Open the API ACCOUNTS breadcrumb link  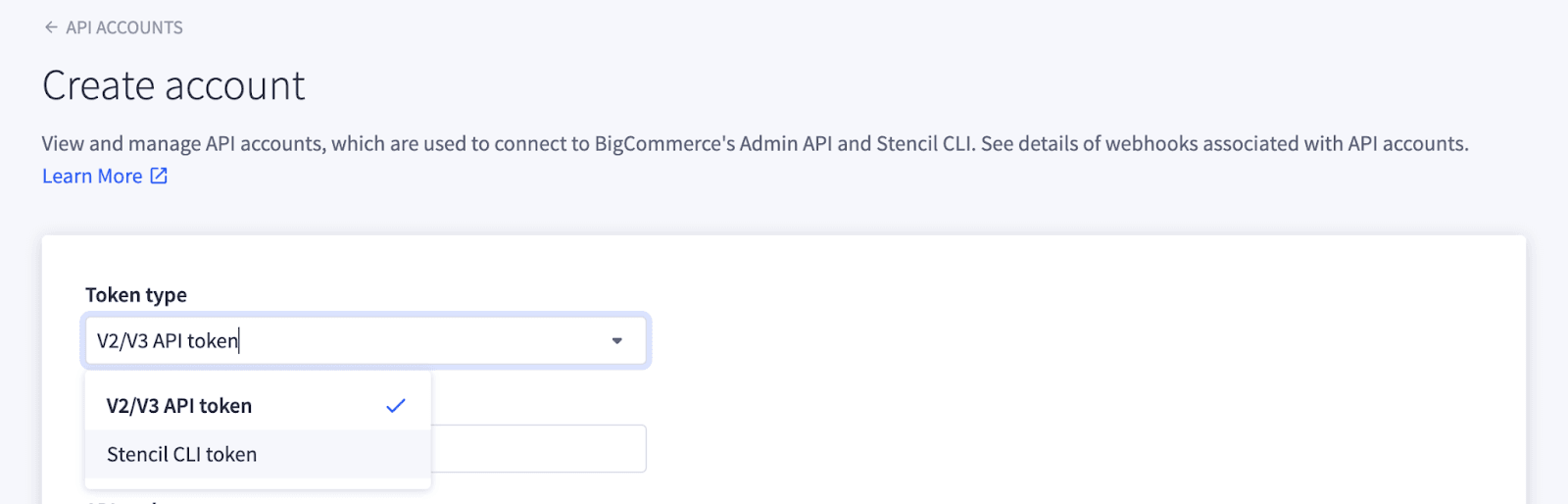click(x=123, y=27)
